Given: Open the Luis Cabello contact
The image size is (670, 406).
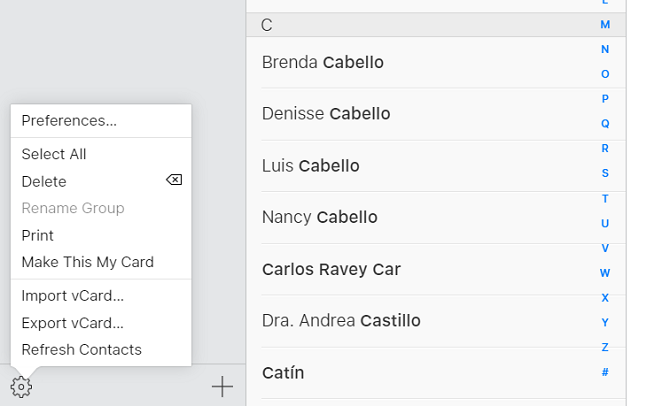Looking at the screenshot, I should (311, 166).
